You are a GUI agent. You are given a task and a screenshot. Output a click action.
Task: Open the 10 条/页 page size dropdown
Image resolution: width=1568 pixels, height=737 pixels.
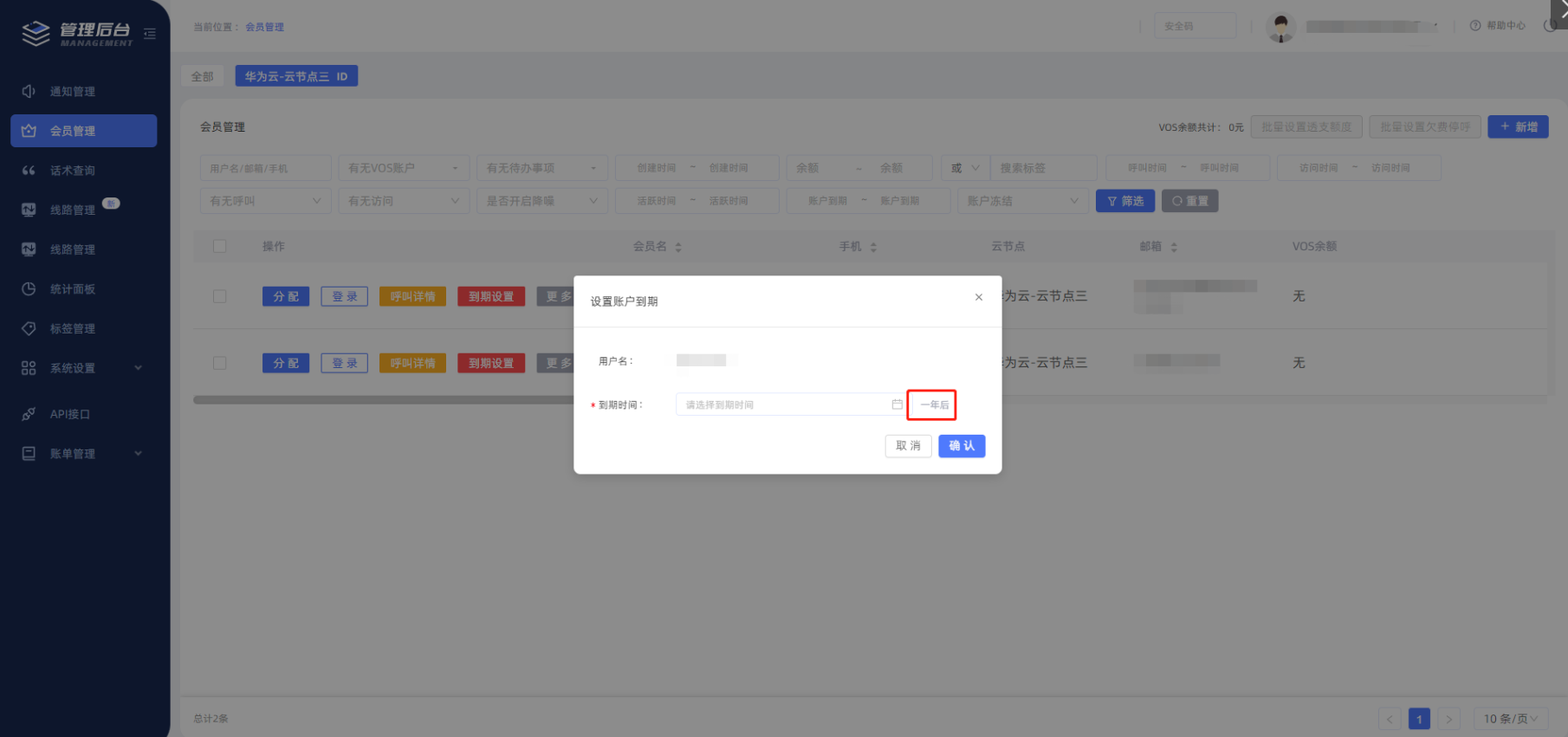pyautogui.click(x=1510, y=719)
